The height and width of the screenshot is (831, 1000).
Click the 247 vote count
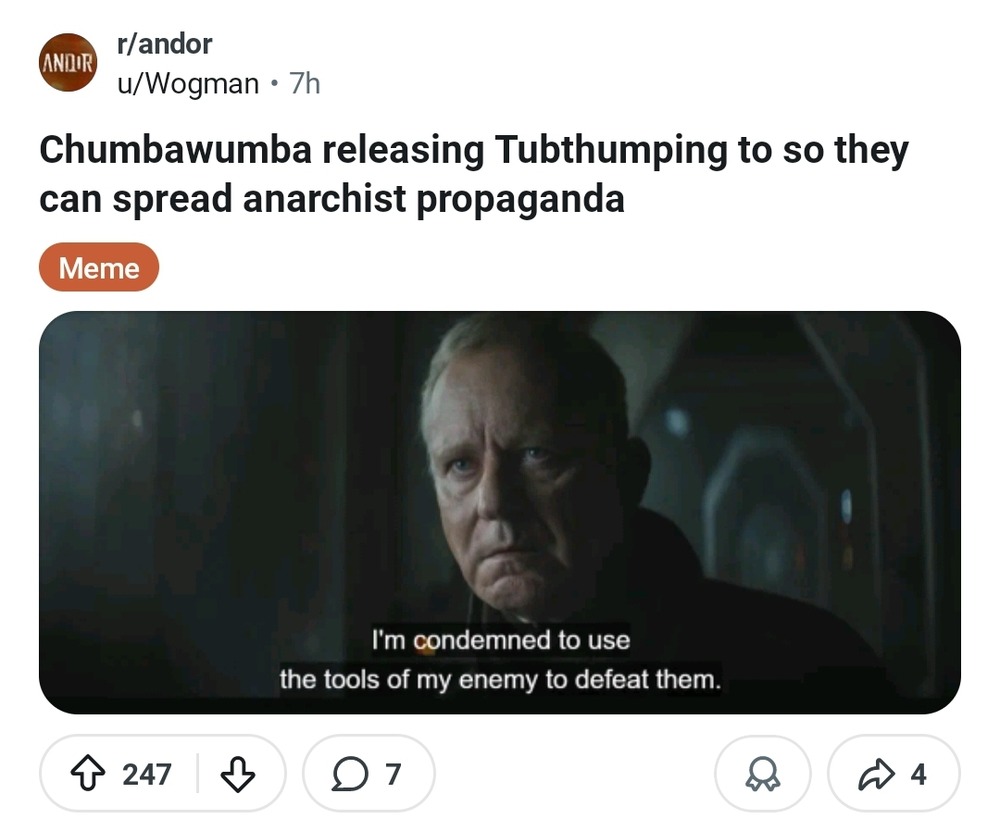147,774
